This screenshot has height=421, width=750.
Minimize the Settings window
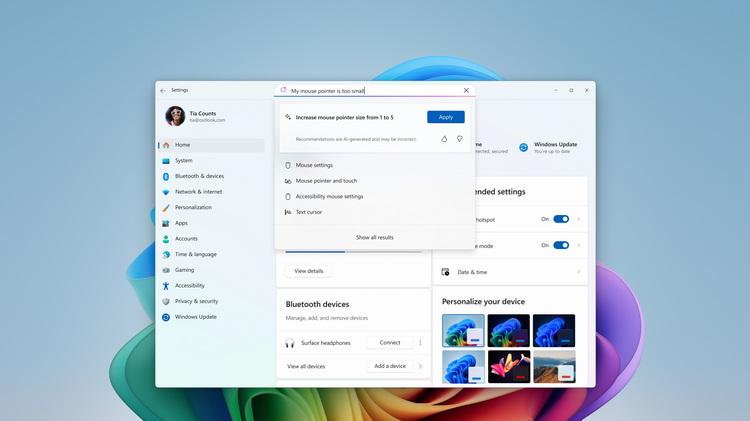click(556, 90)
